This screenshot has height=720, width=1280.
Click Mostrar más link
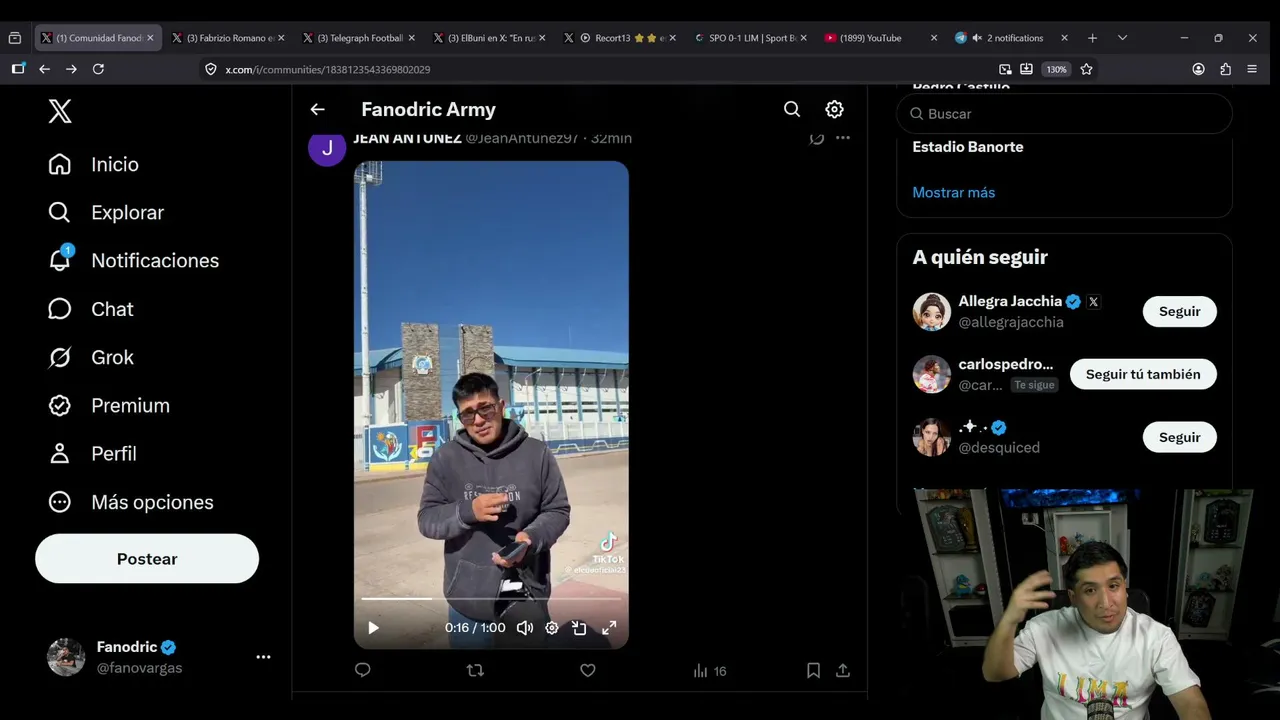pos(954,192)
